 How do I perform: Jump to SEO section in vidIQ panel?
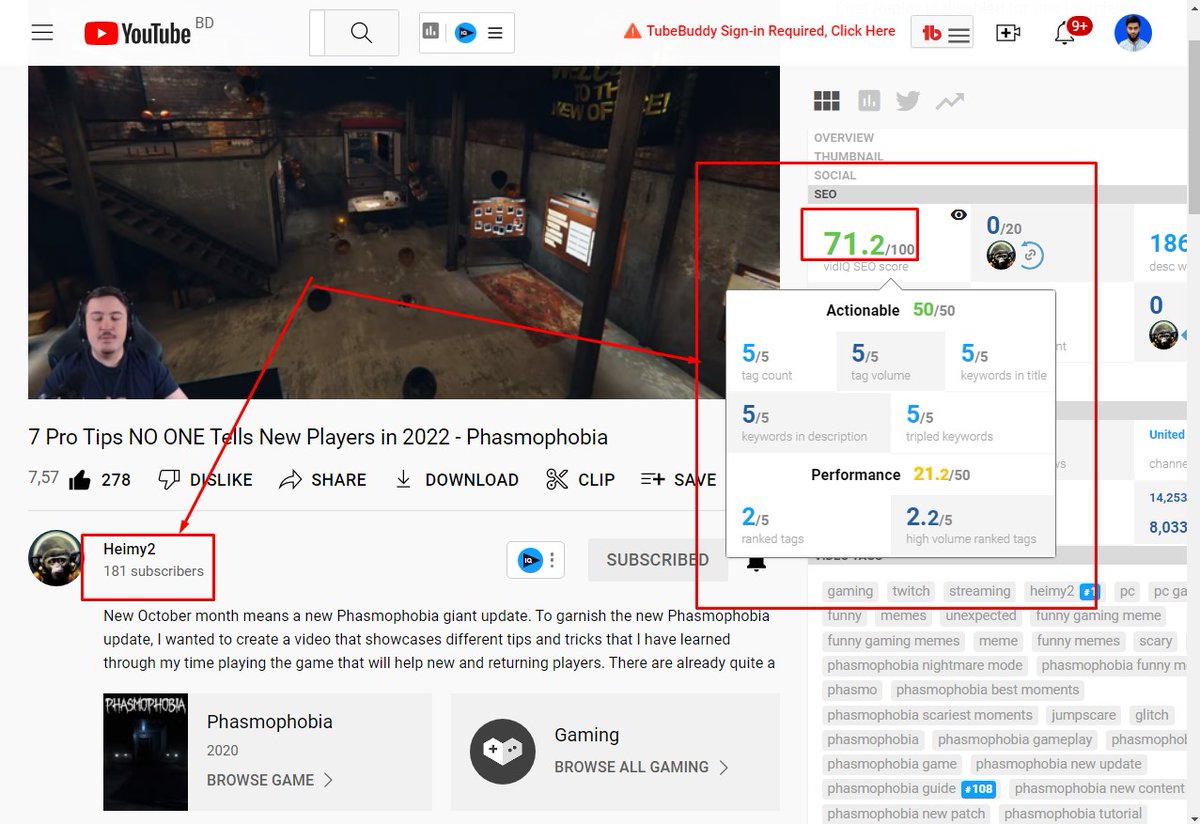826,194
